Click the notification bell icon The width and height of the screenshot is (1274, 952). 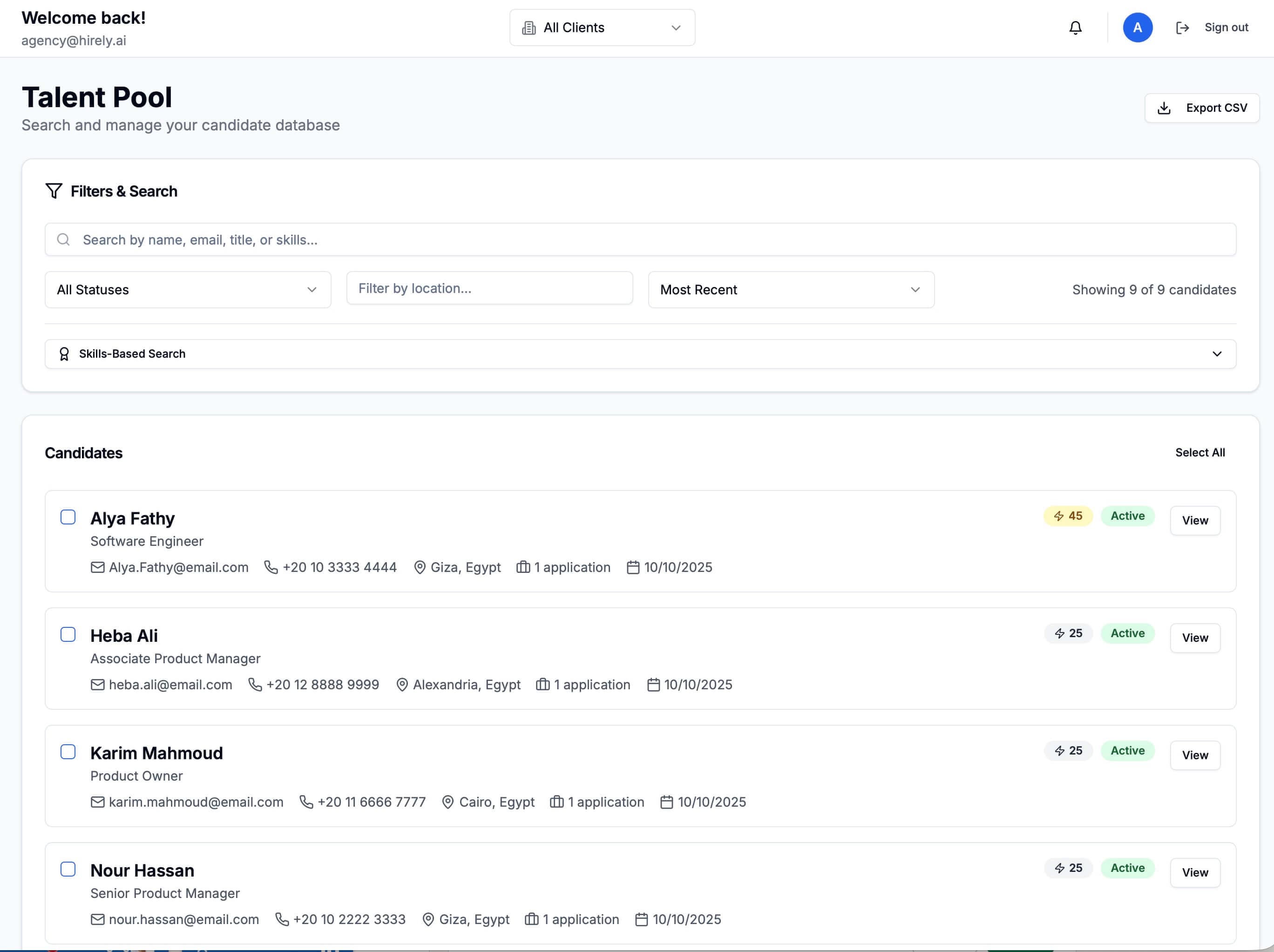[1075, 27]
